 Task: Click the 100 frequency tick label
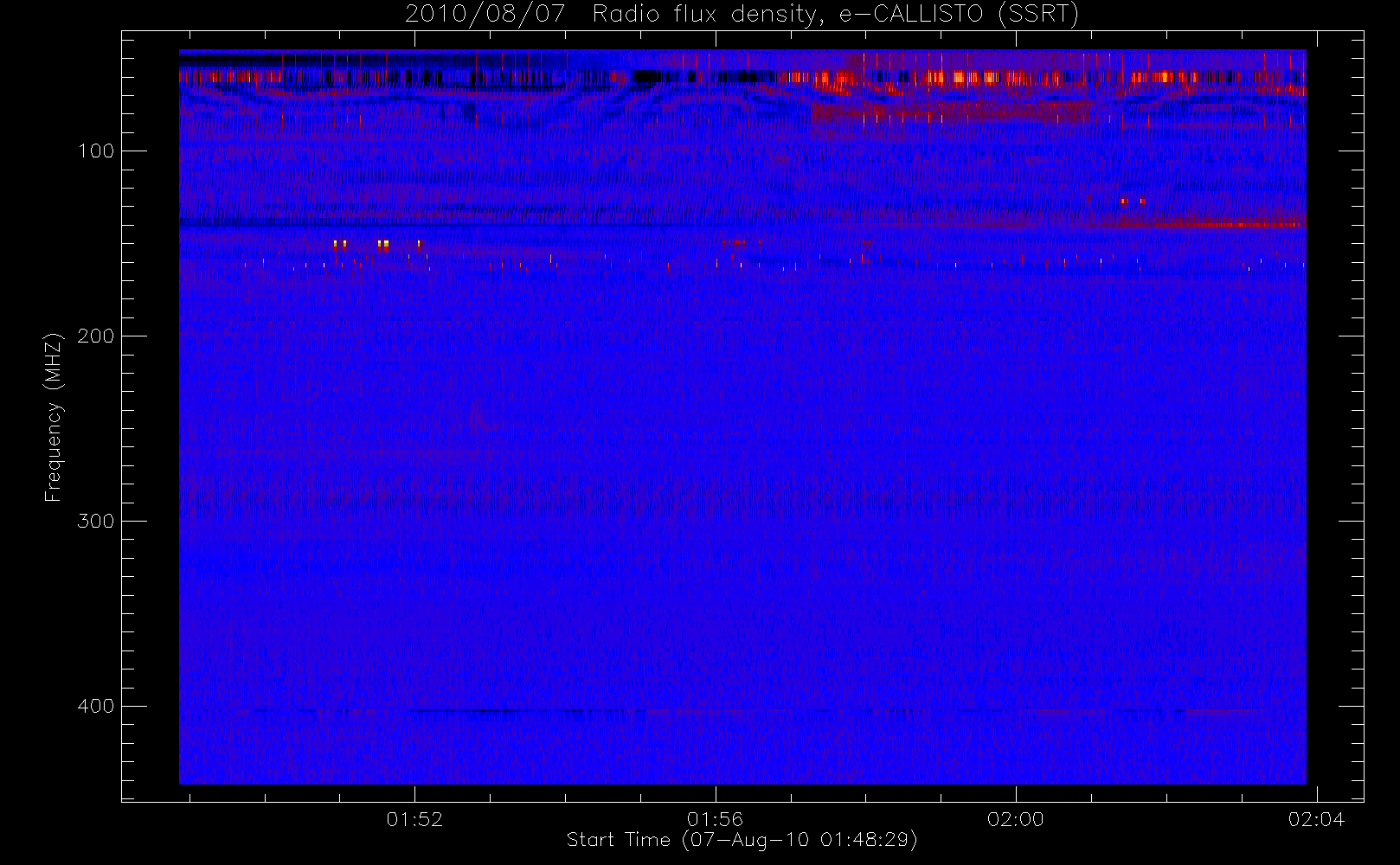pos(95,151)
